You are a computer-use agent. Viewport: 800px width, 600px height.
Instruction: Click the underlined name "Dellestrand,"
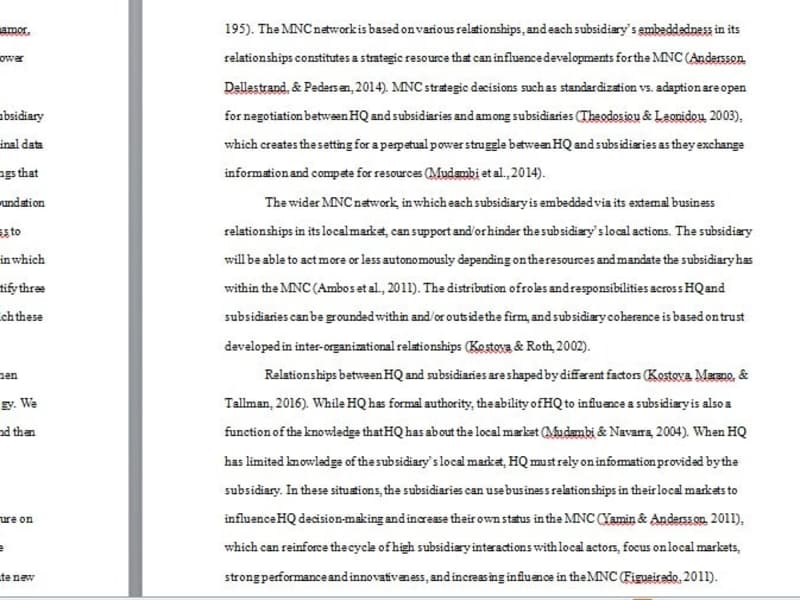tap(256, 87)
